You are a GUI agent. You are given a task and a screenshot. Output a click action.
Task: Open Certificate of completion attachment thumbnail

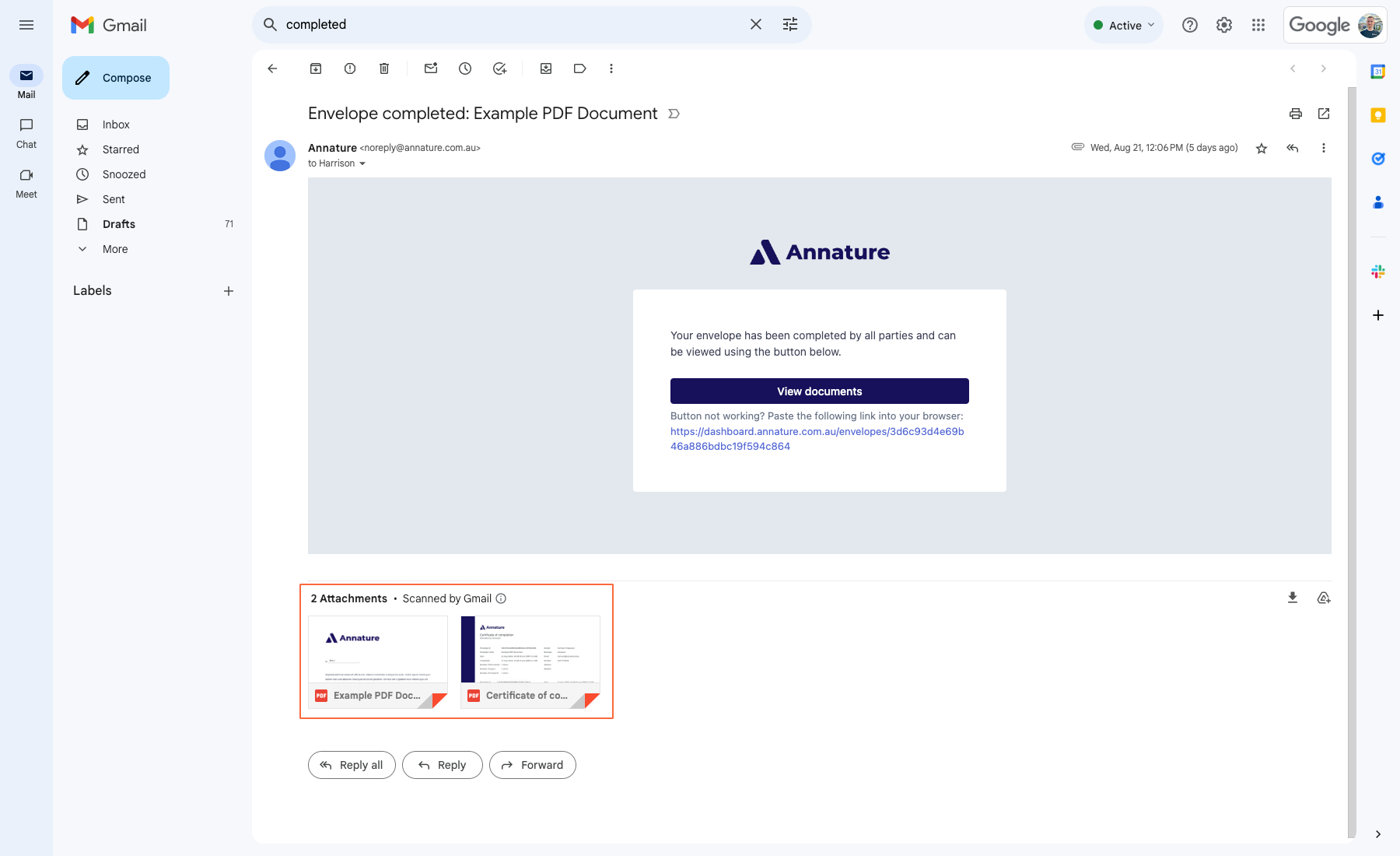tap(530, 661)
